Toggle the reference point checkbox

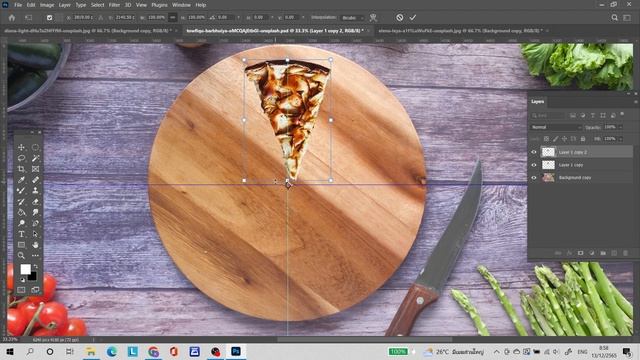pos(49,18)
